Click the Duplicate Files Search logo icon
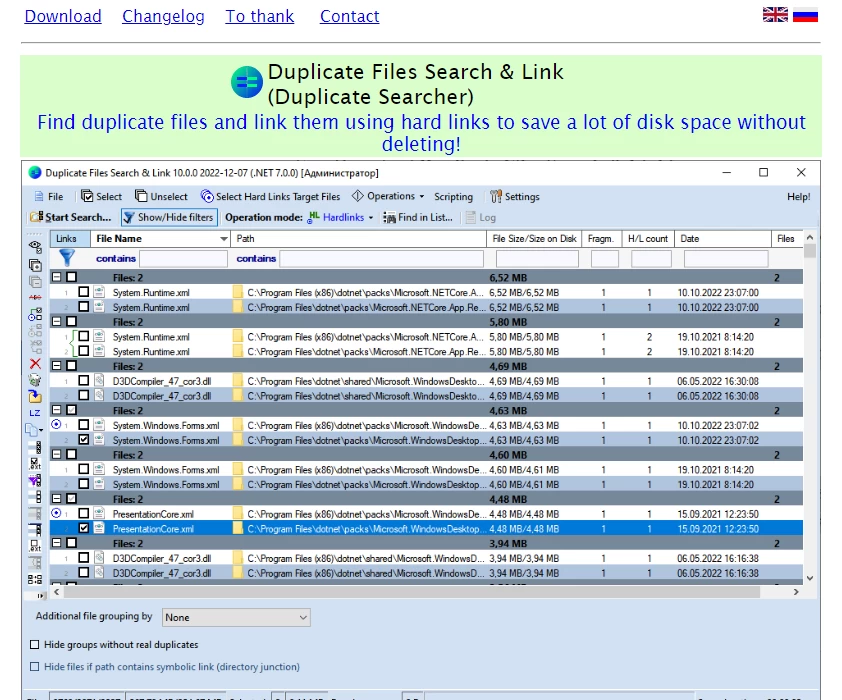This screenshot has width=842, height=700. (246, 82)
